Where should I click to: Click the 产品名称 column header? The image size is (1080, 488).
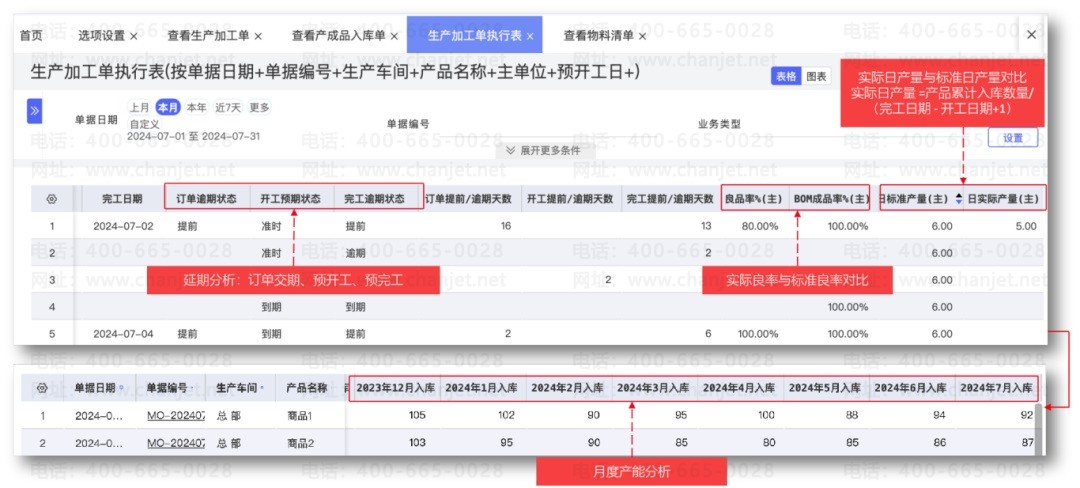tap(306, 388)
